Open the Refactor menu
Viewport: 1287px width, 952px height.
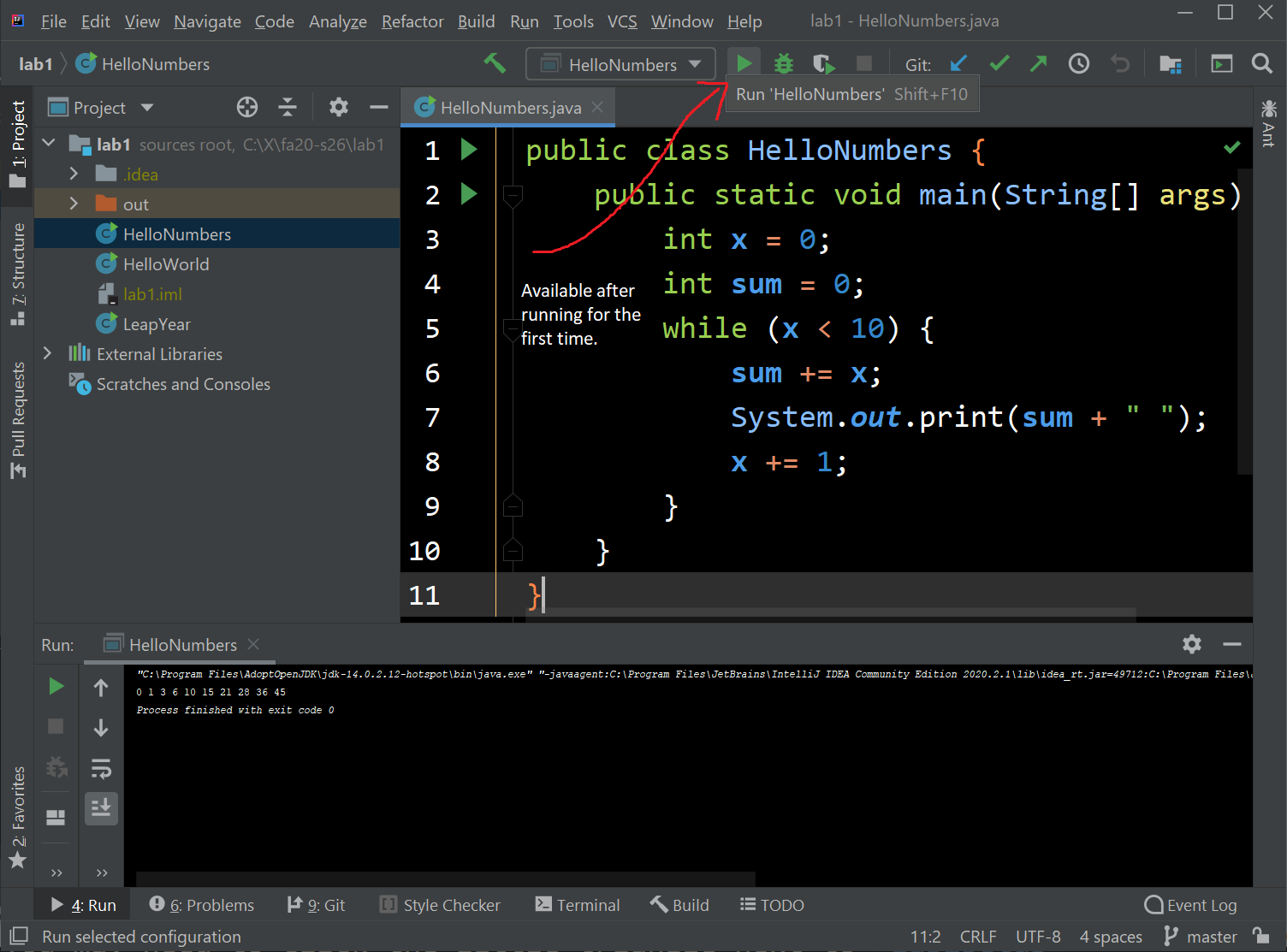tap(412, 21)
